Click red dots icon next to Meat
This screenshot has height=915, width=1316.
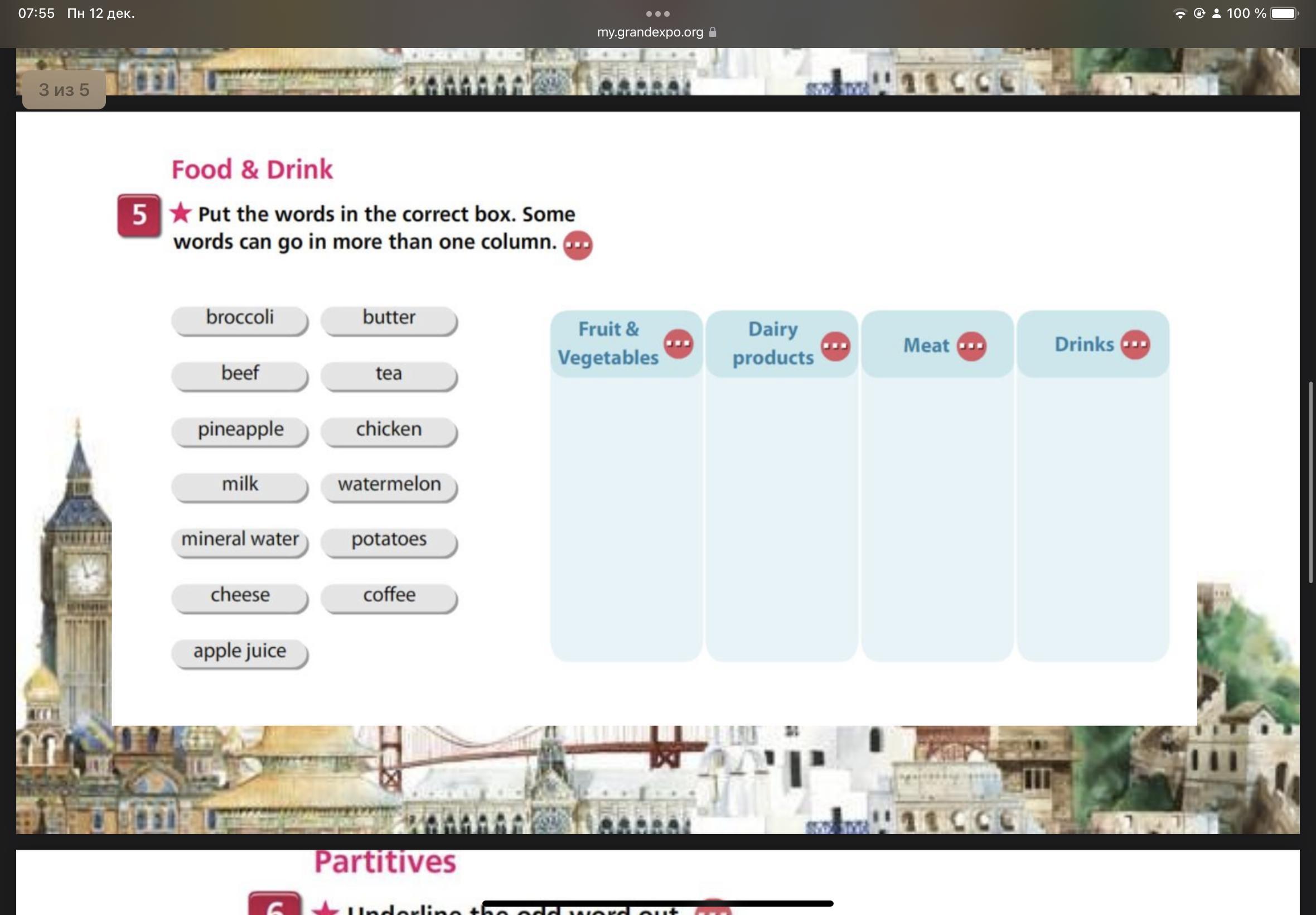(x=971, y=346)
